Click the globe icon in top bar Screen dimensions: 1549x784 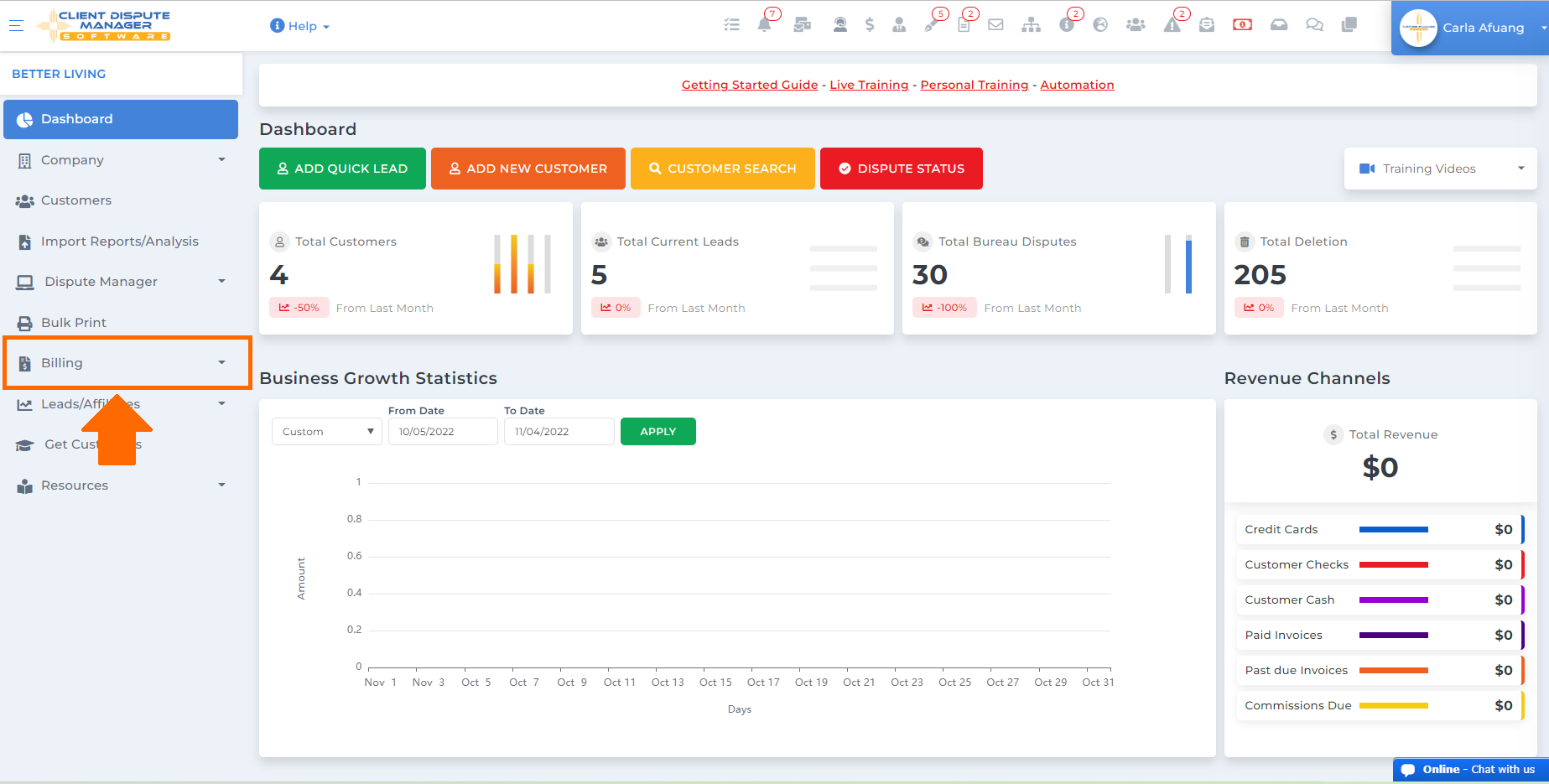point(1100,25)
